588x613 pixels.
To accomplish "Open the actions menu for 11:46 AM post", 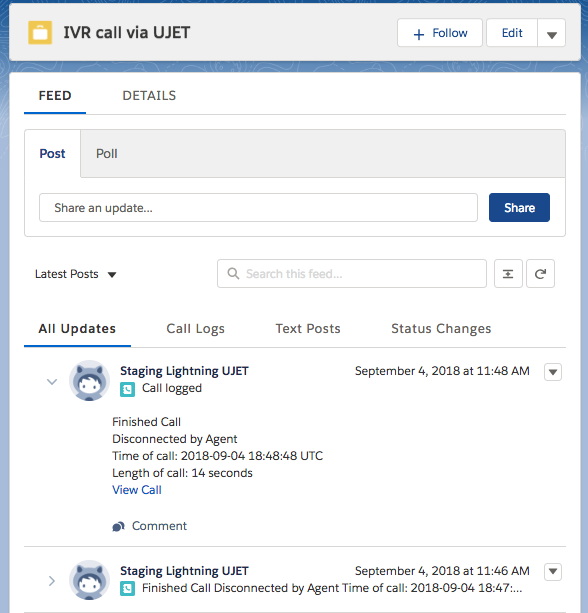I will pos(553,572).
